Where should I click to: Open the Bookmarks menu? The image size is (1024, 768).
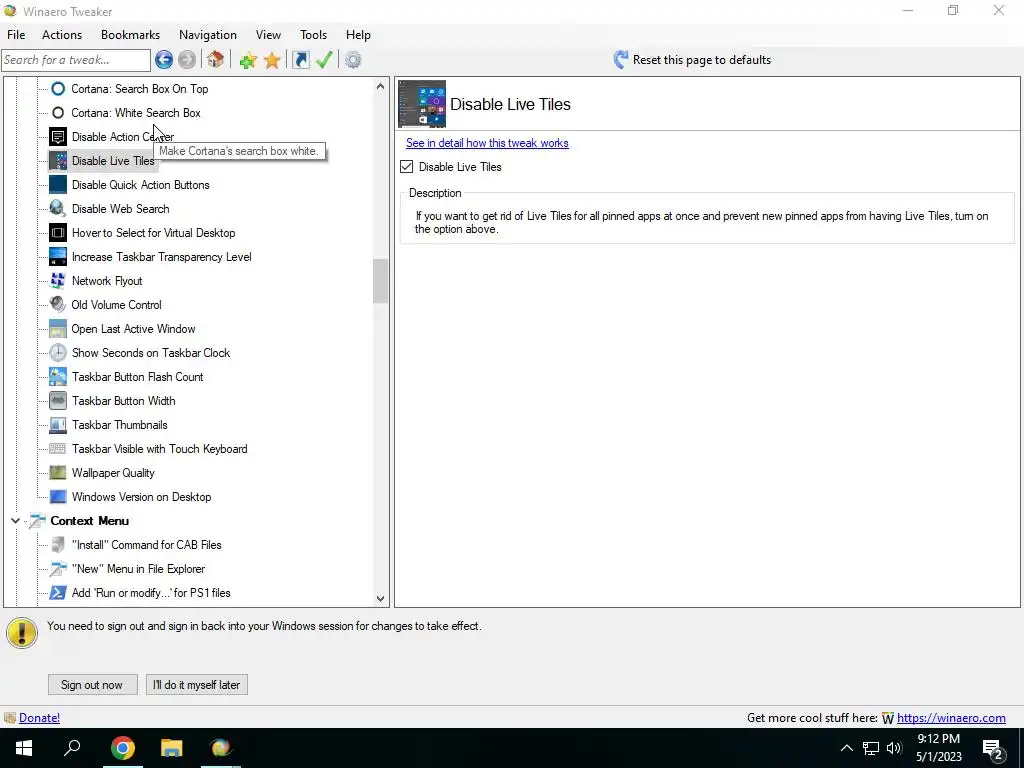point(131,35)
